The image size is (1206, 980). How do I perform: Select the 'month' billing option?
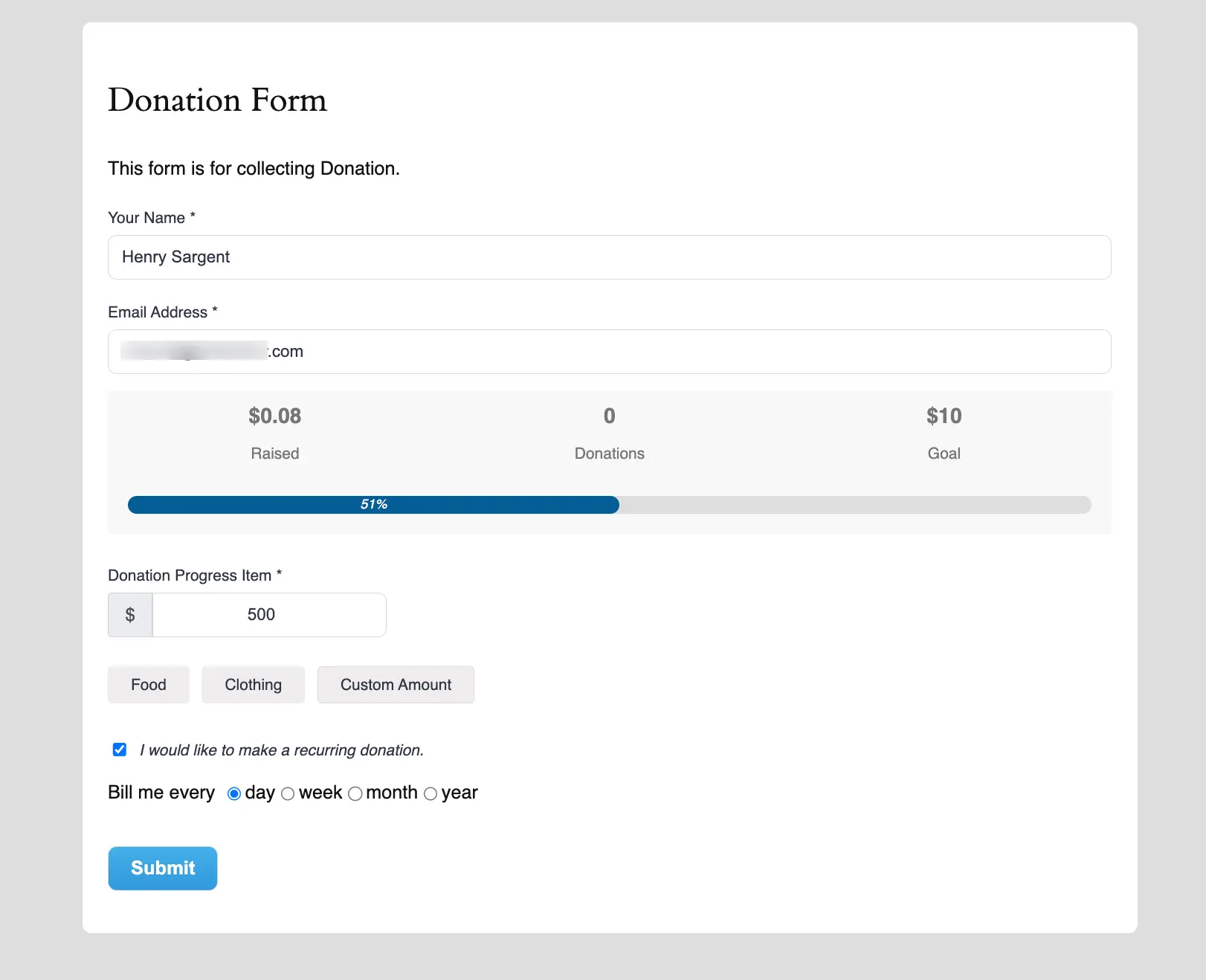(x=355, y=793)
